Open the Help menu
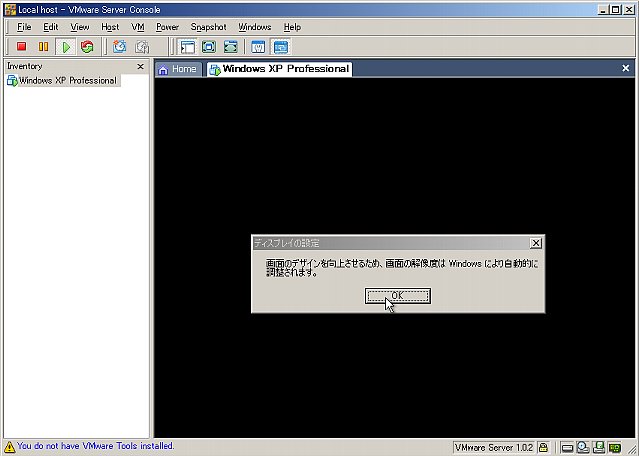Image resolution: width=639 pixels, height=456 pixels. tap(292, 27)
